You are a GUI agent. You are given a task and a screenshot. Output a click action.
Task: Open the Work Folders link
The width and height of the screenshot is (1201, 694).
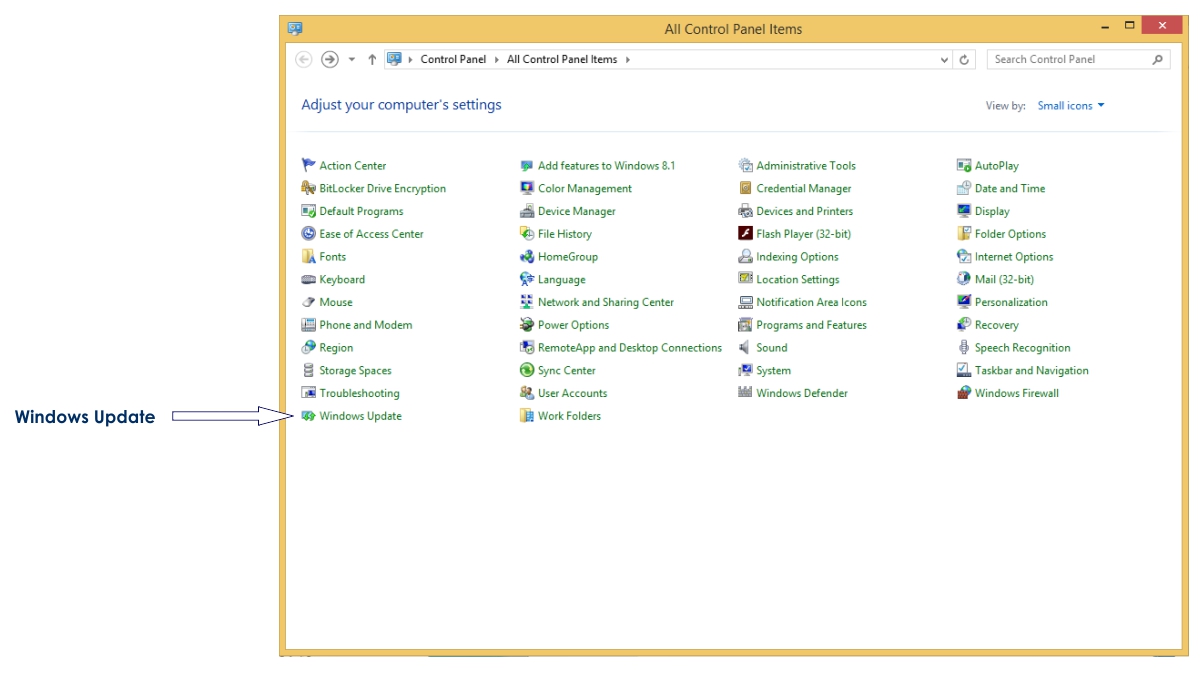coord(570,416)
